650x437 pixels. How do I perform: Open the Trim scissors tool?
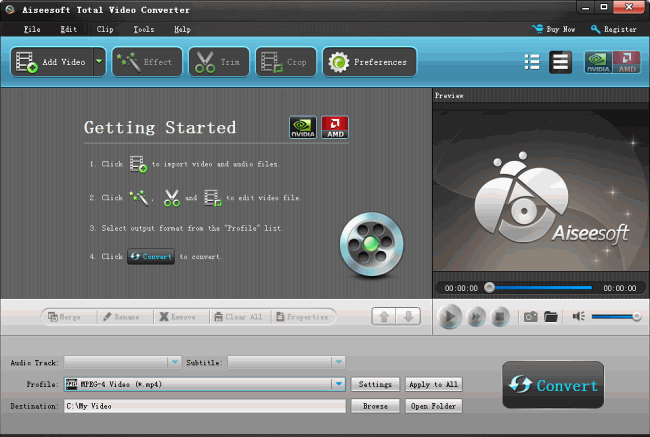(219, 62)
